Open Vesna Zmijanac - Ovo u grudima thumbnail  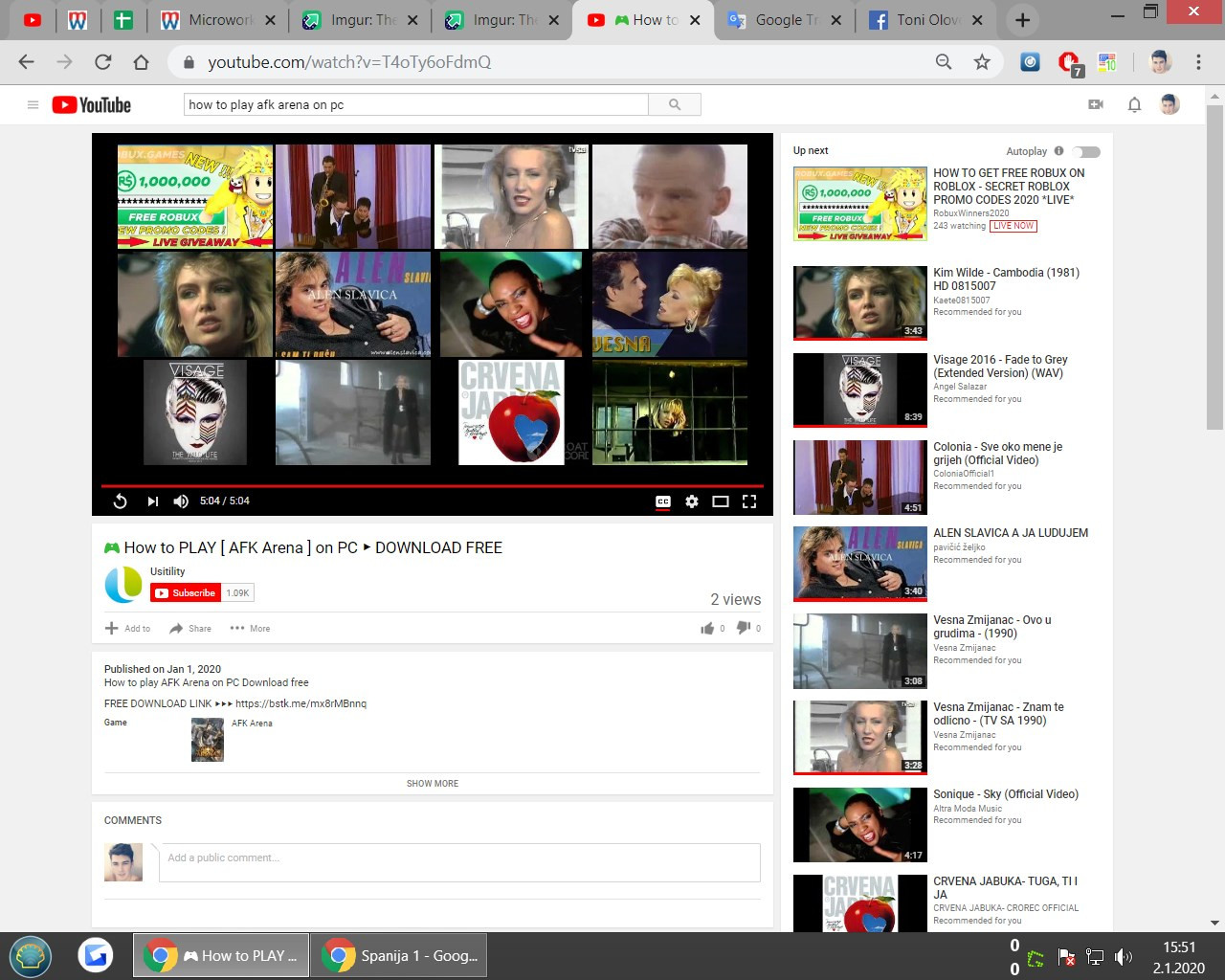point(860,651)
